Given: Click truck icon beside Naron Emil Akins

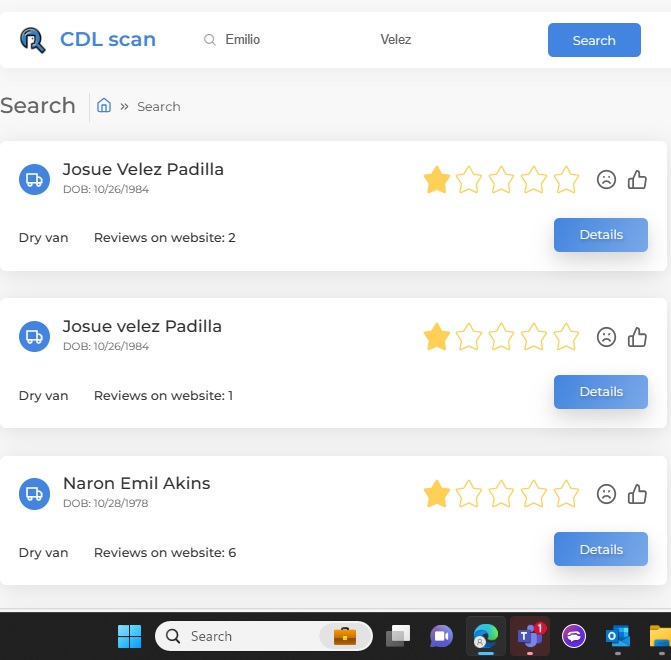Looking at the screenshot, I should [34, 493].
